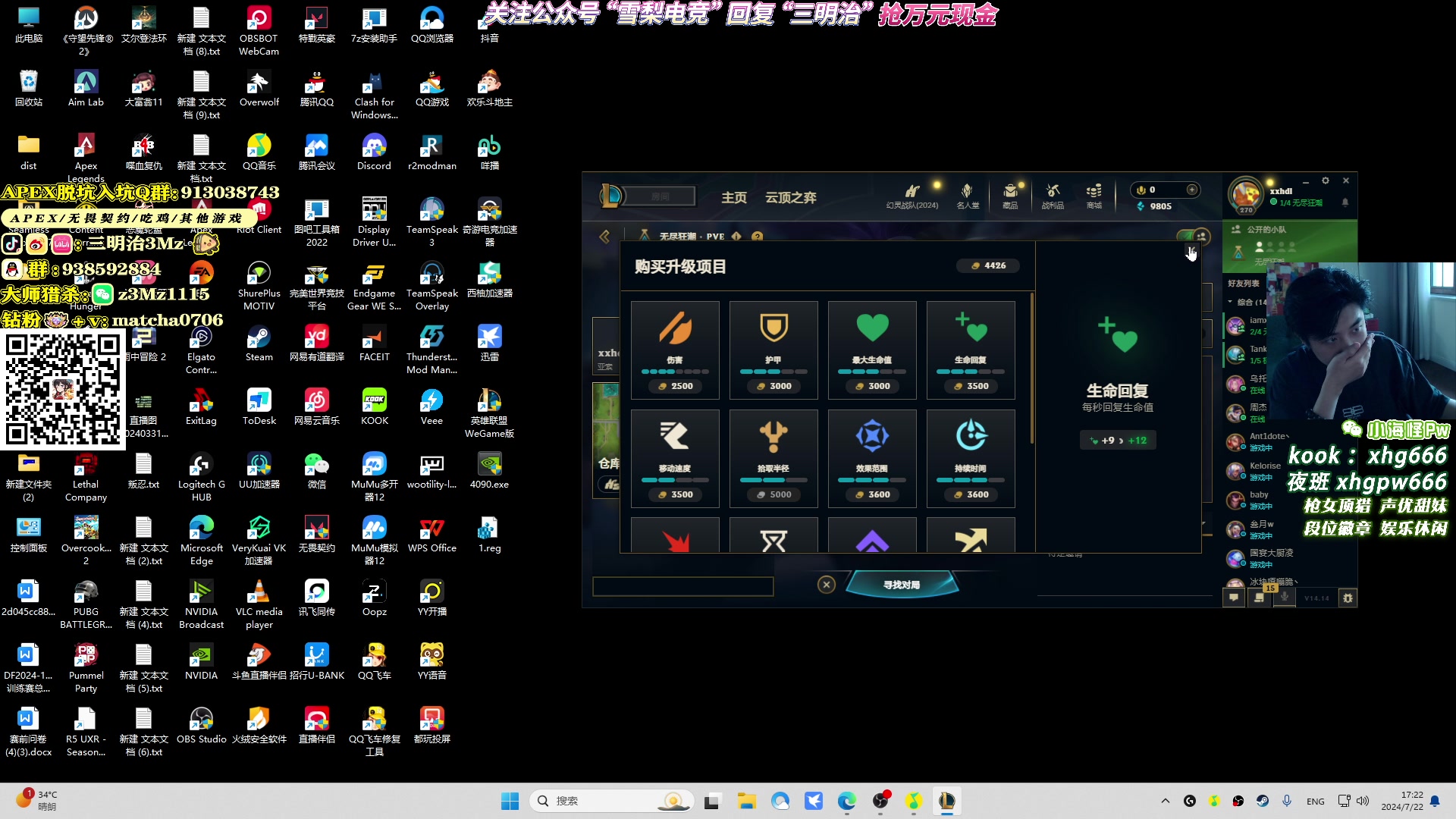
Task: Select the 护甲 armor upgrade card
Action: pos(773,350)
